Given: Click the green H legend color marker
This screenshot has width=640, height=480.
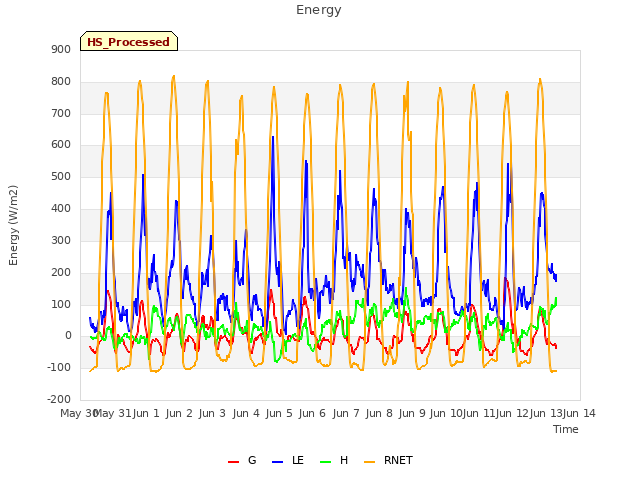Looking at the screenshot, I should pyautogui.click(x=326, y=462).
